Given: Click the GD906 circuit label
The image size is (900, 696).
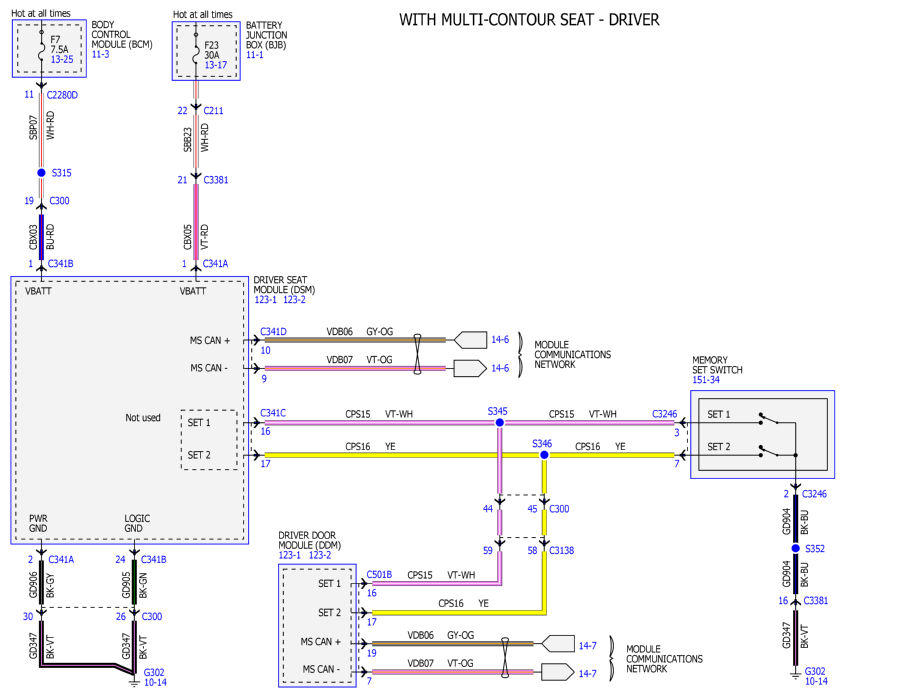Looking at the screenshot, I should pyautogui.click(x=33, y=585).
